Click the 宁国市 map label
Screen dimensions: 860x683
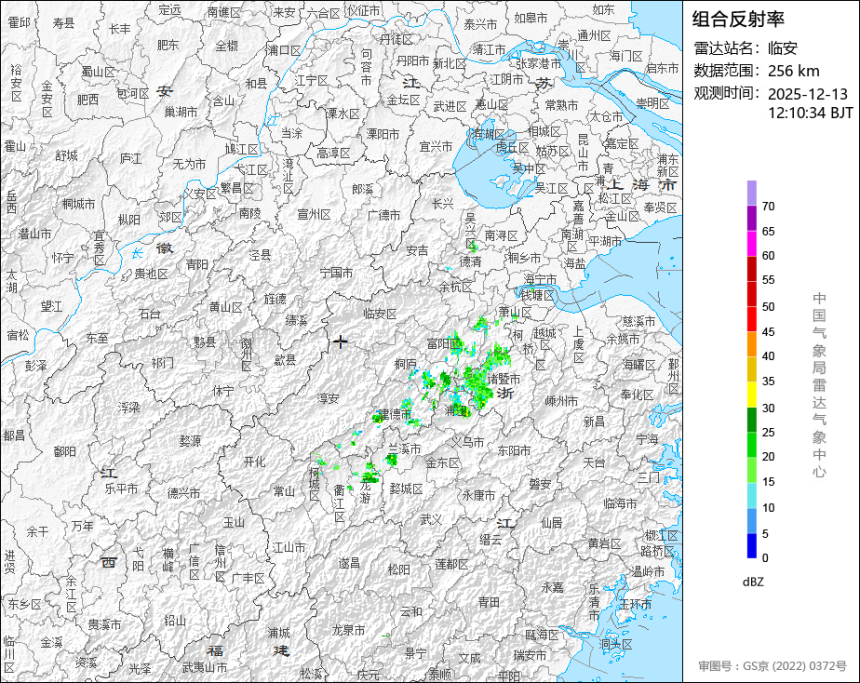[x=336, y=272]
